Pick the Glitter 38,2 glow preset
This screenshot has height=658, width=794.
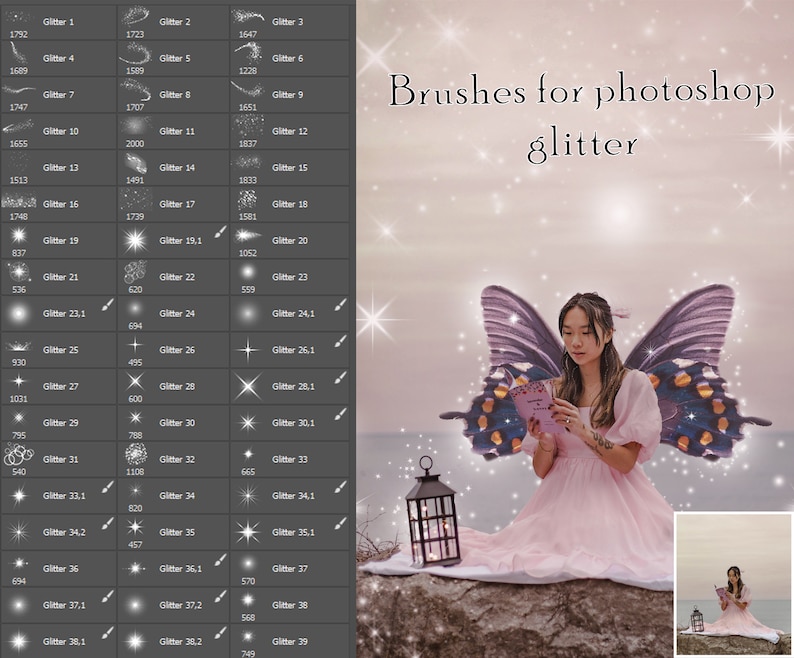174,642
